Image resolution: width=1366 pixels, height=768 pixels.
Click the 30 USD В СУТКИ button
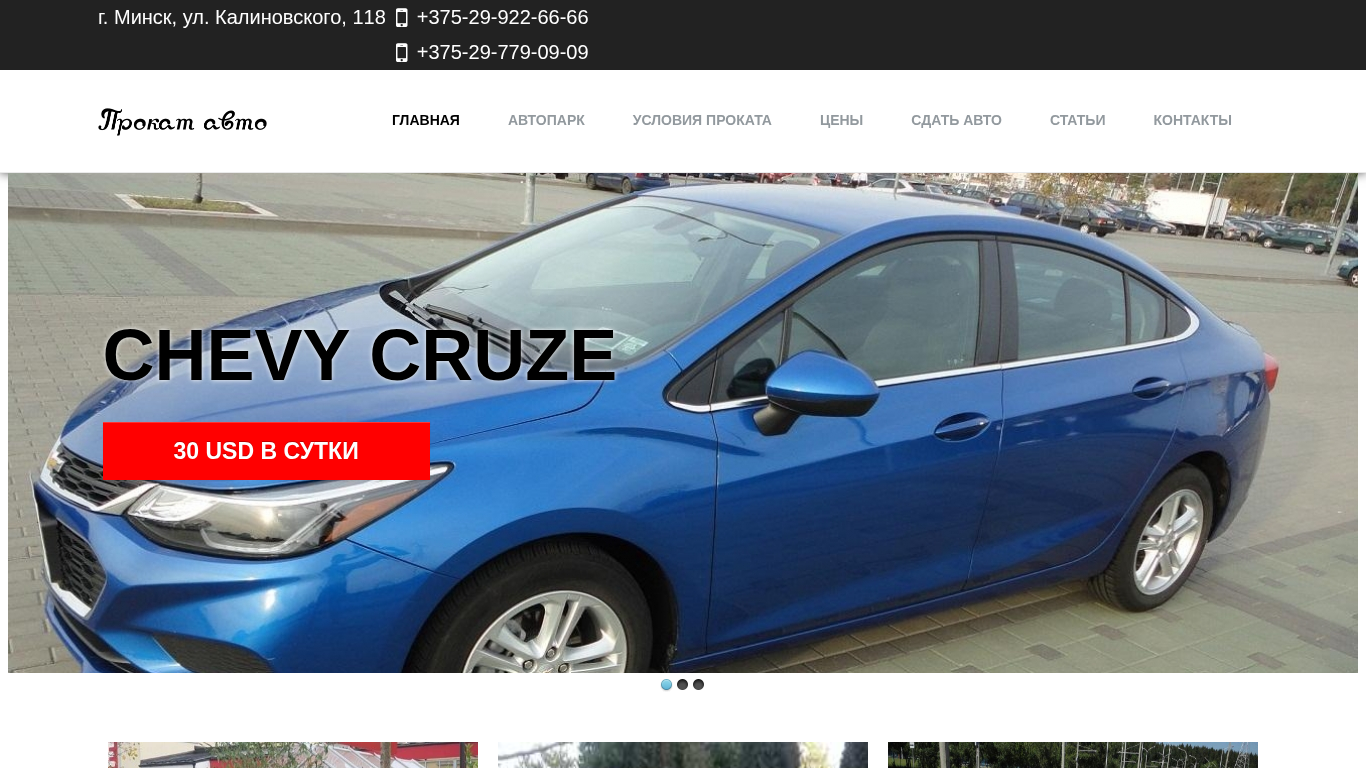click(266, 451)
